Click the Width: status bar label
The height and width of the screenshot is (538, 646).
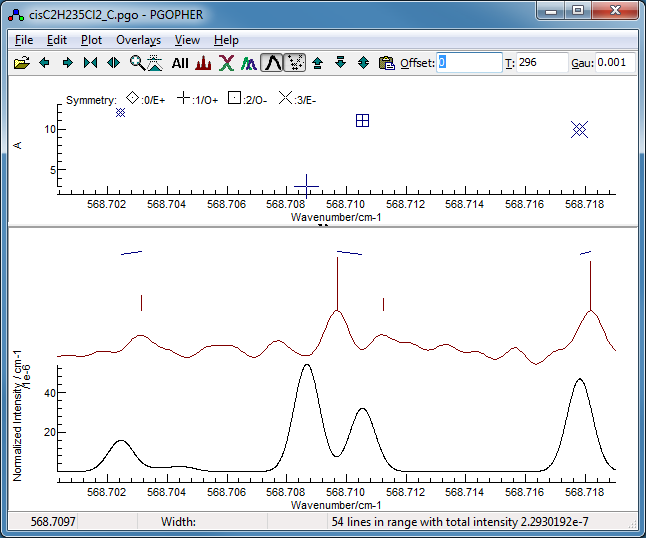[x=178, y=522]
